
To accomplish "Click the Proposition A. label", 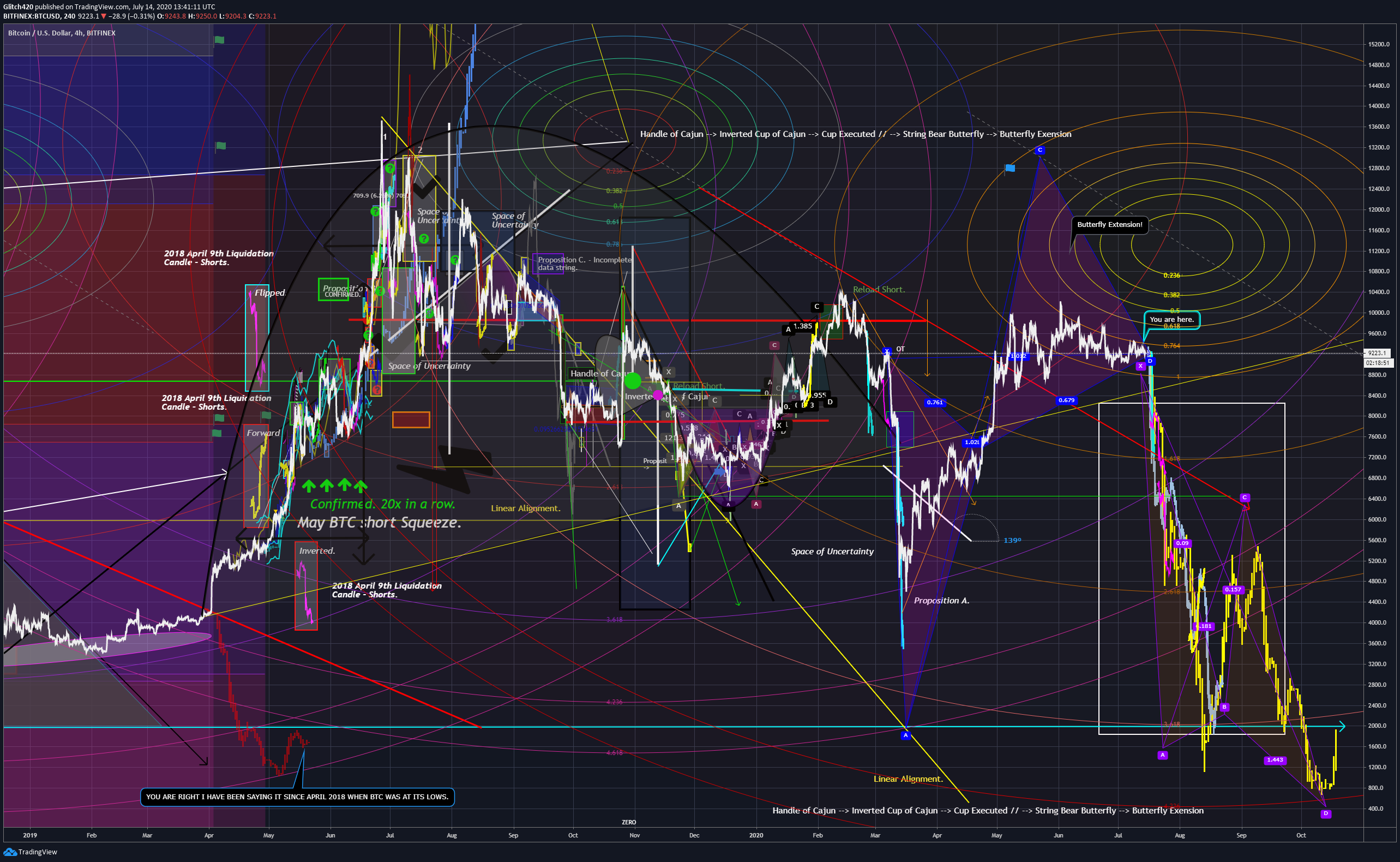I will click(941, 600).
